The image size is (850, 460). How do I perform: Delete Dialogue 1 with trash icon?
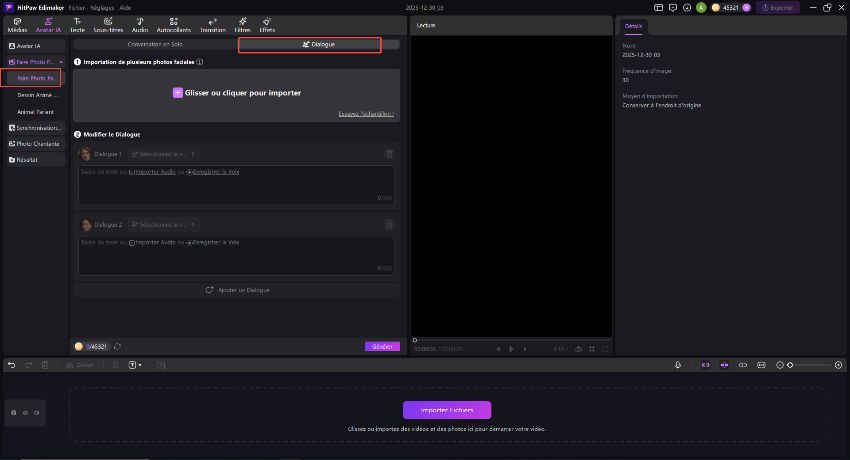pos(389,154)
